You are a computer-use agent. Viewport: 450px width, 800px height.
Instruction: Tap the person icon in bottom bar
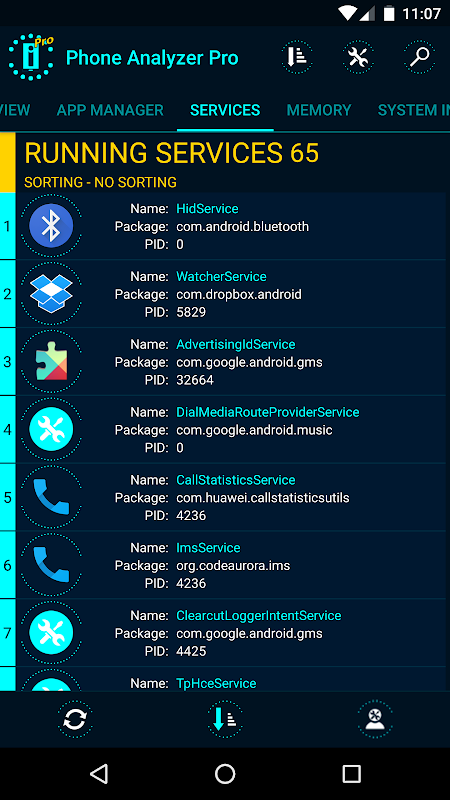[x=375, y=719]
